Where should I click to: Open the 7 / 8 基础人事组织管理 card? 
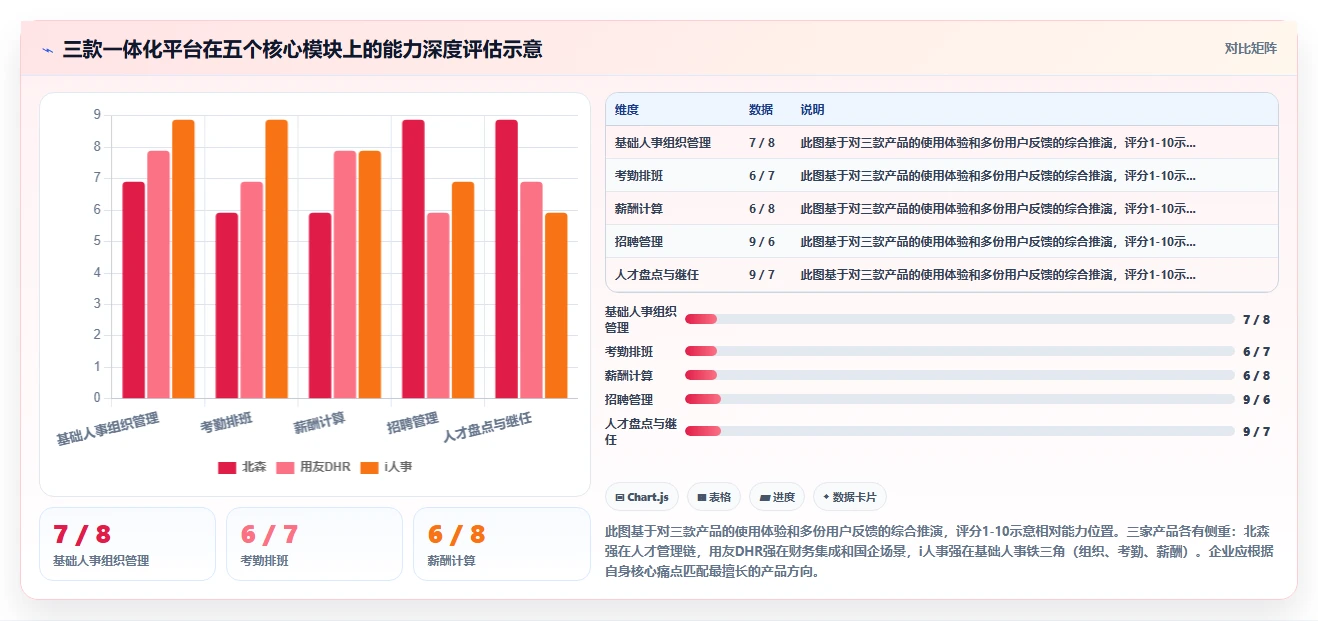[127, 544]
